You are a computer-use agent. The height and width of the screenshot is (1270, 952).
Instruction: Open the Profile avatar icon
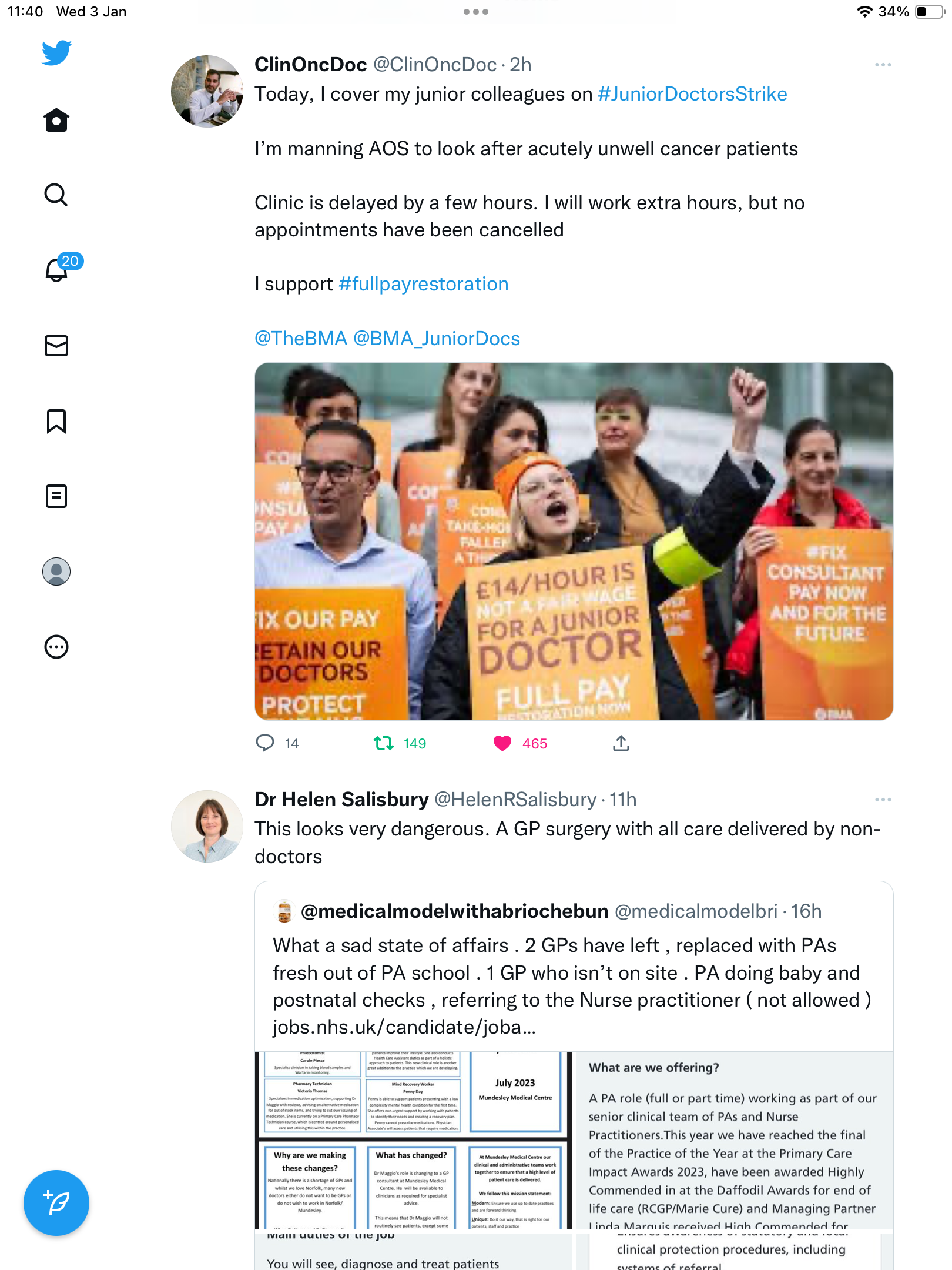[56, 571]
